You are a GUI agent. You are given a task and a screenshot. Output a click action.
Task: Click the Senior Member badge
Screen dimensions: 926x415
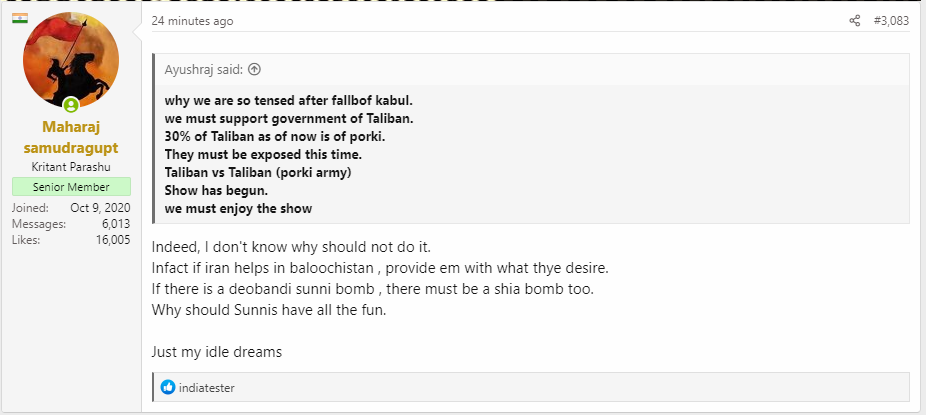click(71, 187)
